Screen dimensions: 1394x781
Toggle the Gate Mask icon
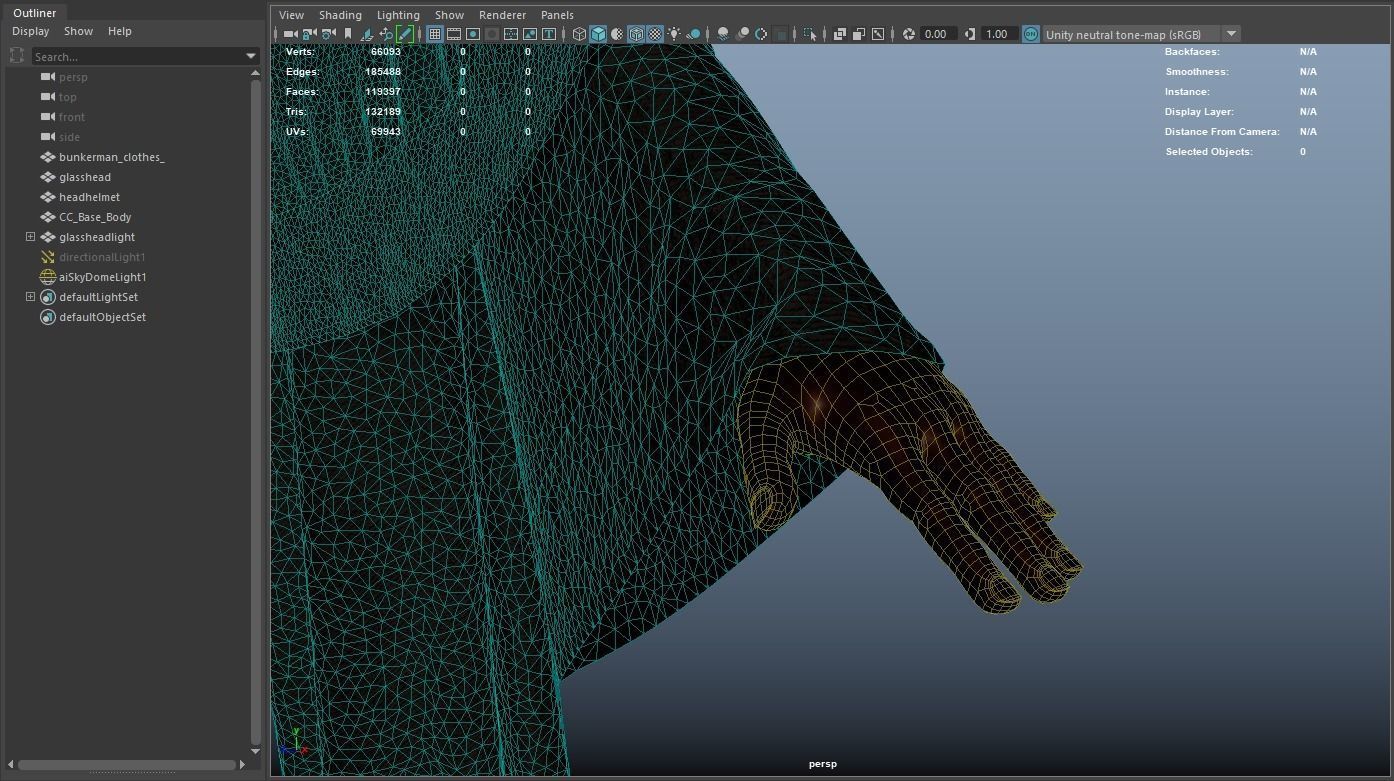tap(492, 34)
